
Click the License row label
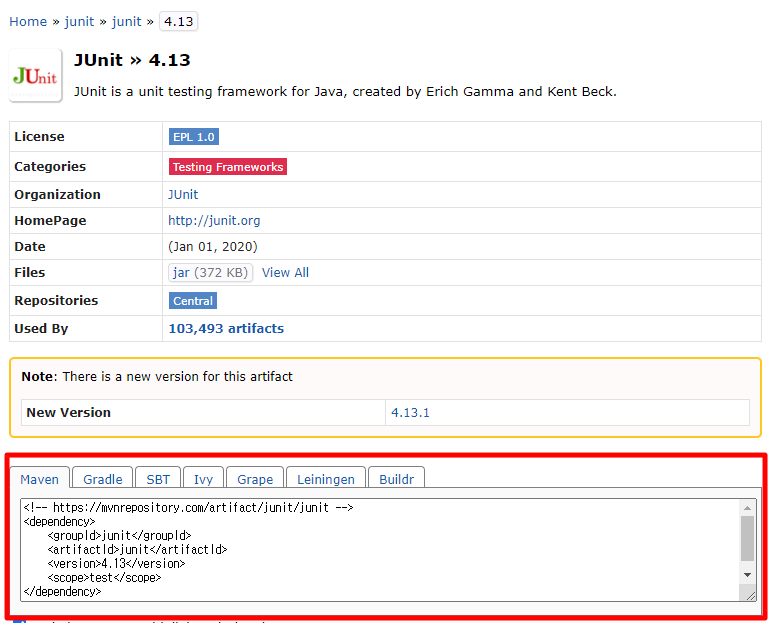(x=39, y=137)
